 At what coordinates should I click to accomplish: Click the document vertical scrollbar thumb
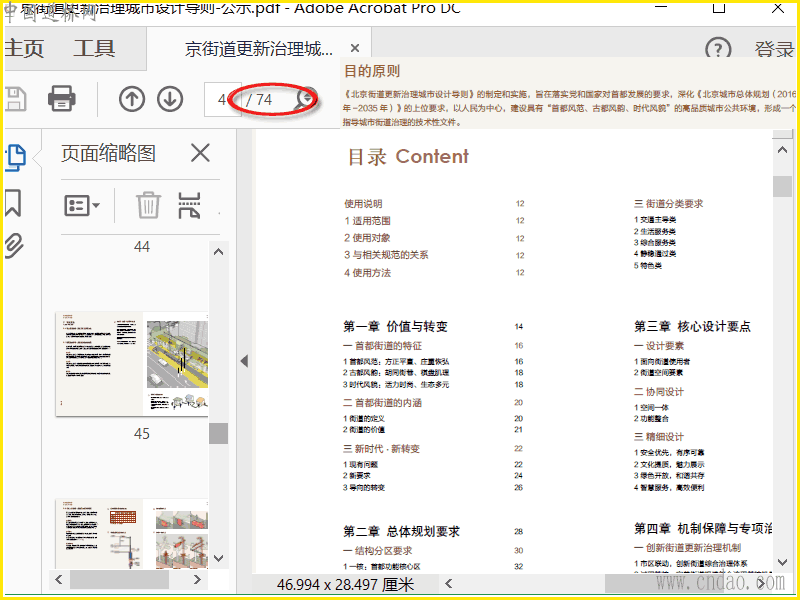(782, 186)
